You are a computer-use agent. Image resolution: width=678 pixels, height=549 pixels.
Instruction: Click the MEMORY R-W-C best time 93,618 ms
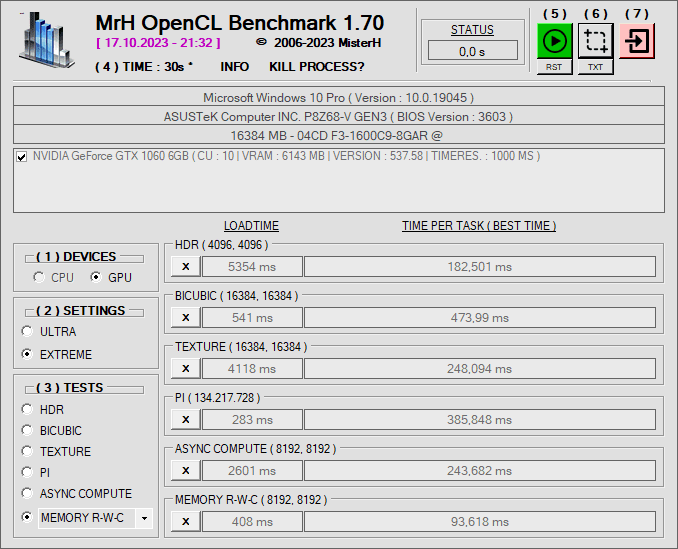pos(480,521)
